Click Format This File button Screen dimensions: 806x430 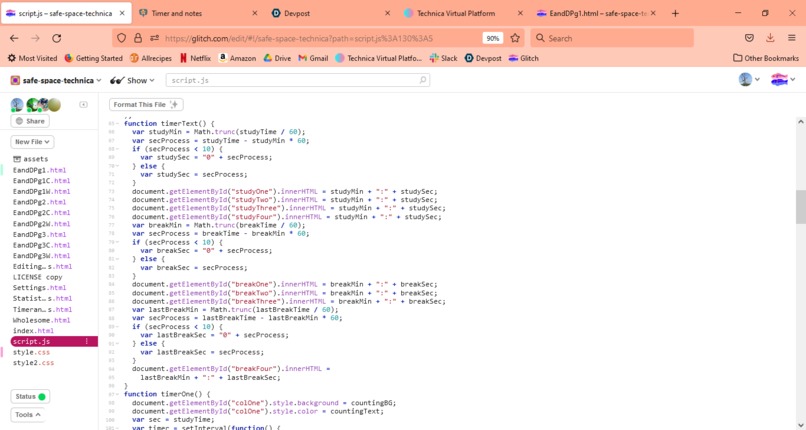point(146,105)
